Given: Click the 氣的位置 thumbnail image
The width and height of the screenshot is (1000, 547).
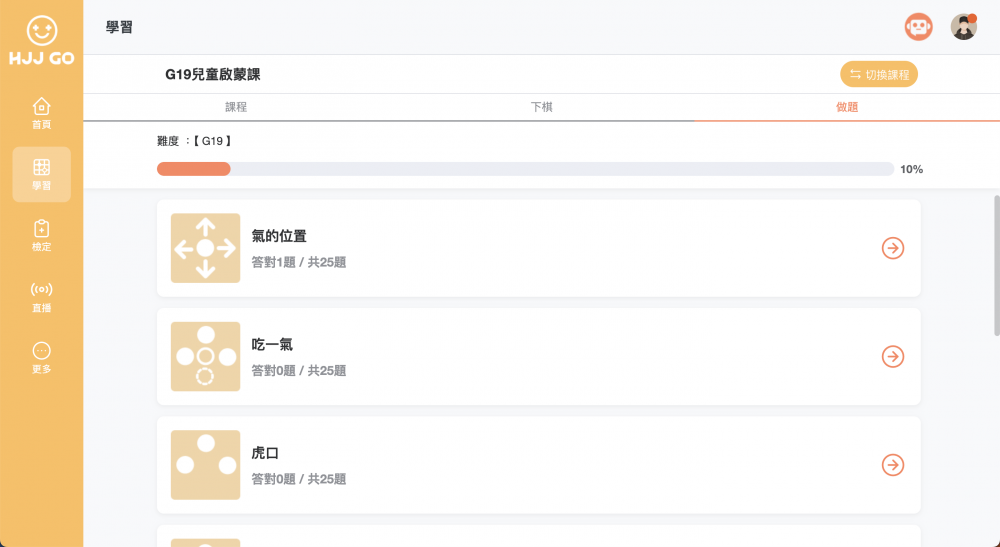Looking at the screenshot, I should tap(205, 248).
